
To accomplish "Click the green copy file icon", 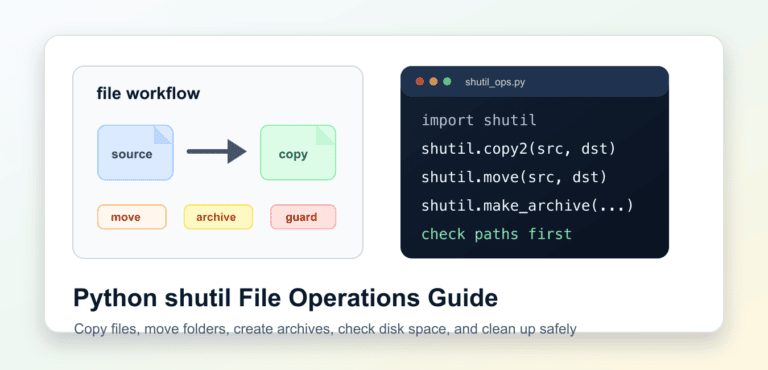I will point(298,152).
